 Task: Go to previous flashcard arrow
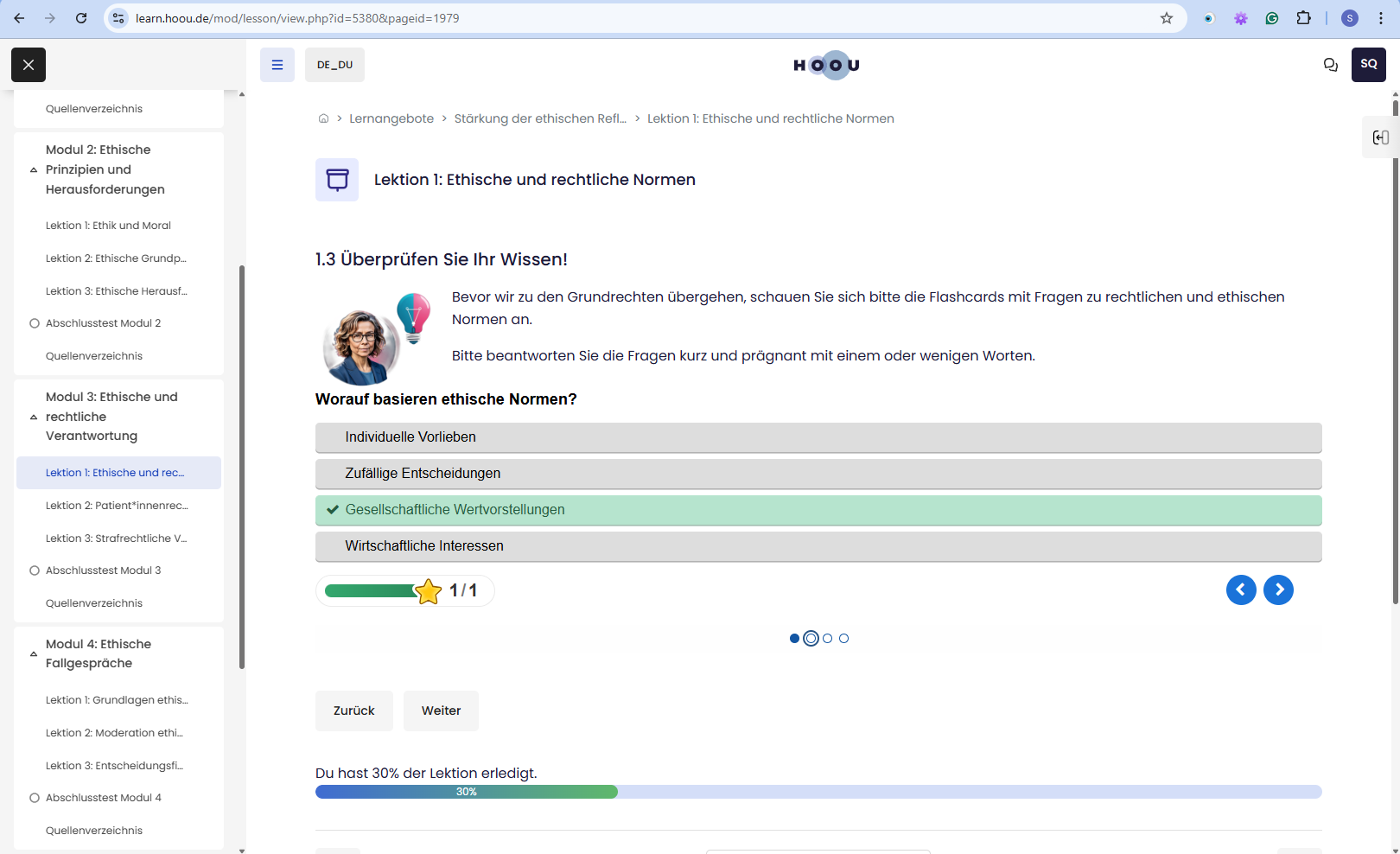coord(1241,590)
